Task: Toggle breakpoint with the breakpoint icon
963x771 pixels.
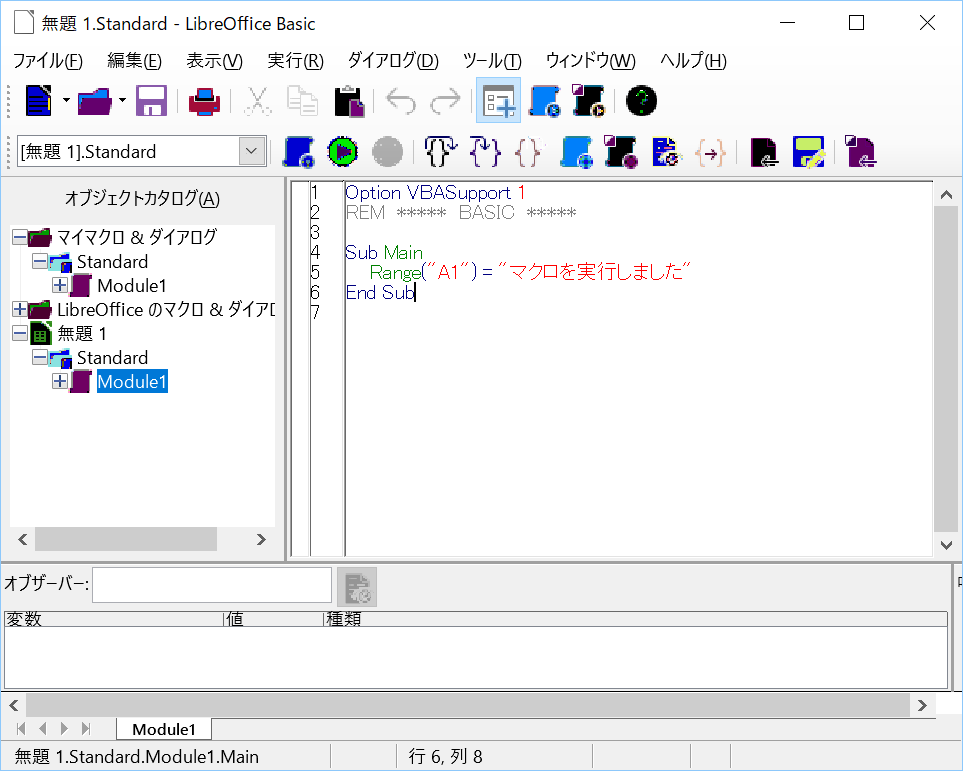Action: (577, 152)
